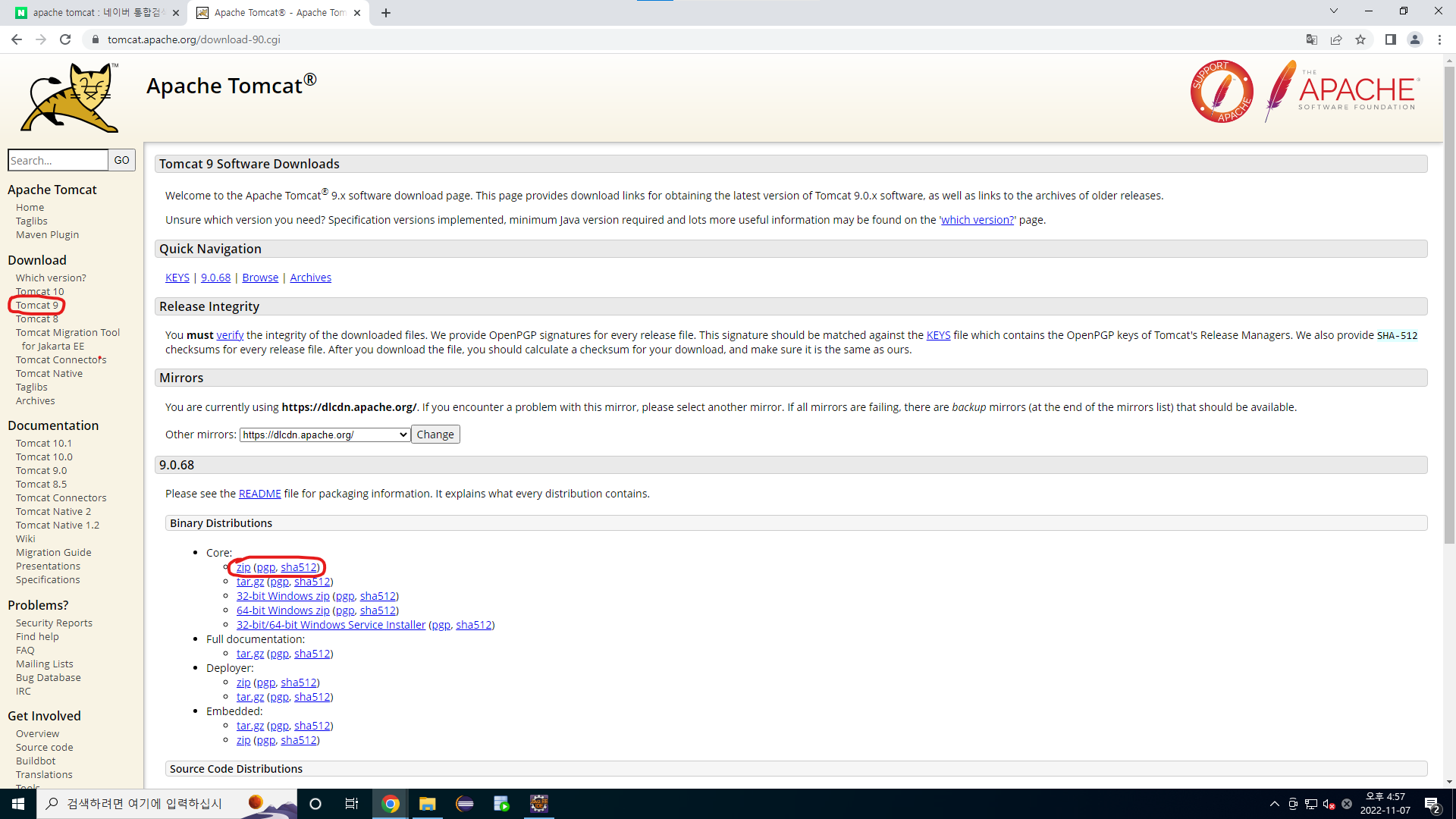Bookmark this page with star icon
This screenshot has height=819, width=1456.
coord(1360,39)
